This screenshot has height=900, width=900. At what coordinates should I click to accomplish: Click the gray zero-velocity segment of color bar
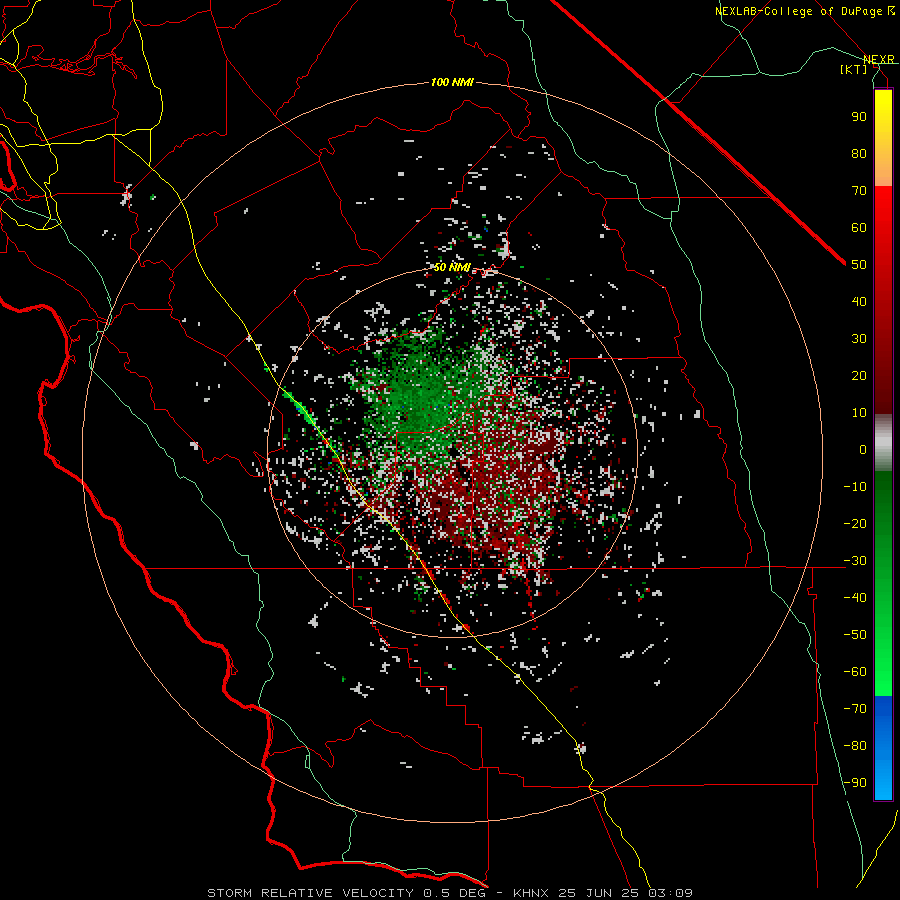click(883, 445)
